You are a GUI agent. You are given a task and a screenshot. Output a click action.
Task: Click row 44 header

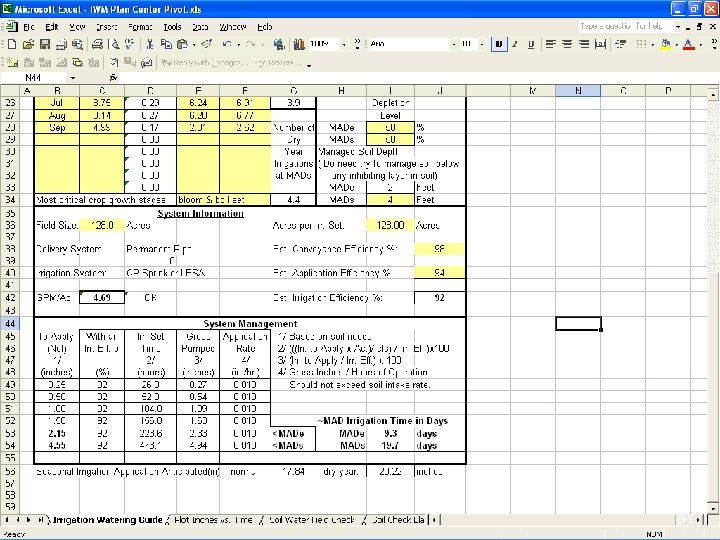[10, 324]
